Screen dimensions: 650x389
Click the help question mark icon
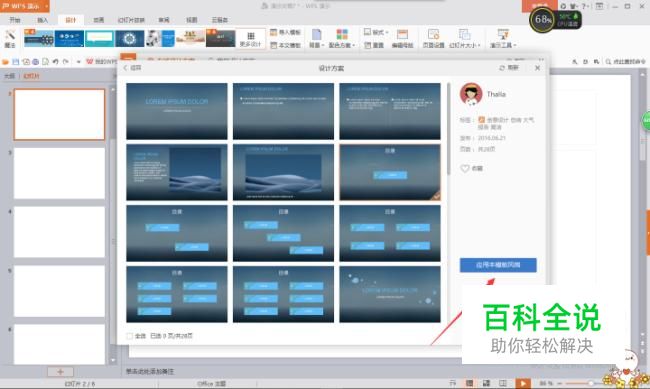click(x=585, y=6)
